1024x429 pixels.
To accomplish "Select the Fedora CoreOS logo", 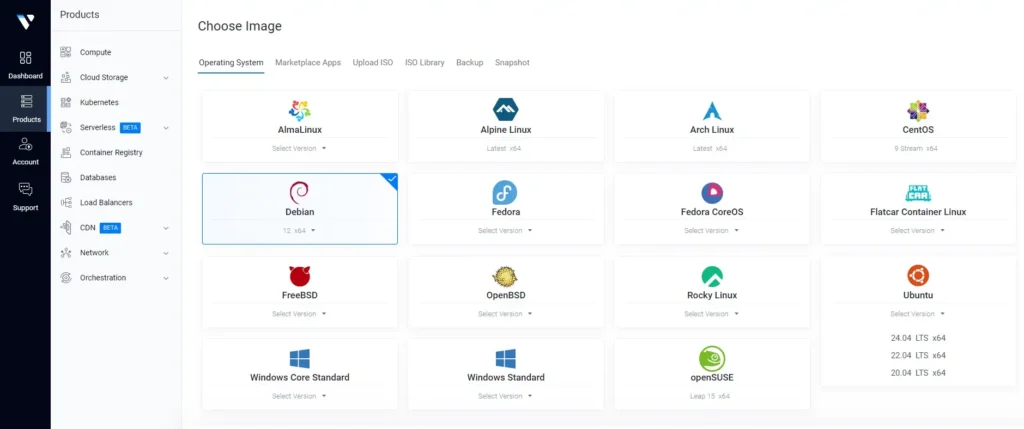I will 712,193.
